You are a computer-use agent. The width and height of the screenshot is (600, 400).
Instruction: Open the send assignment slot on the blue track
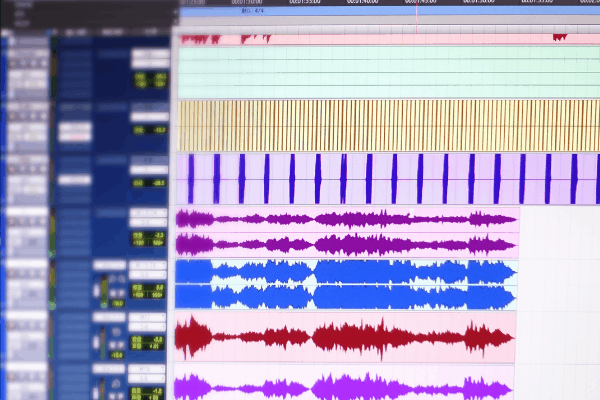point(109,265)
